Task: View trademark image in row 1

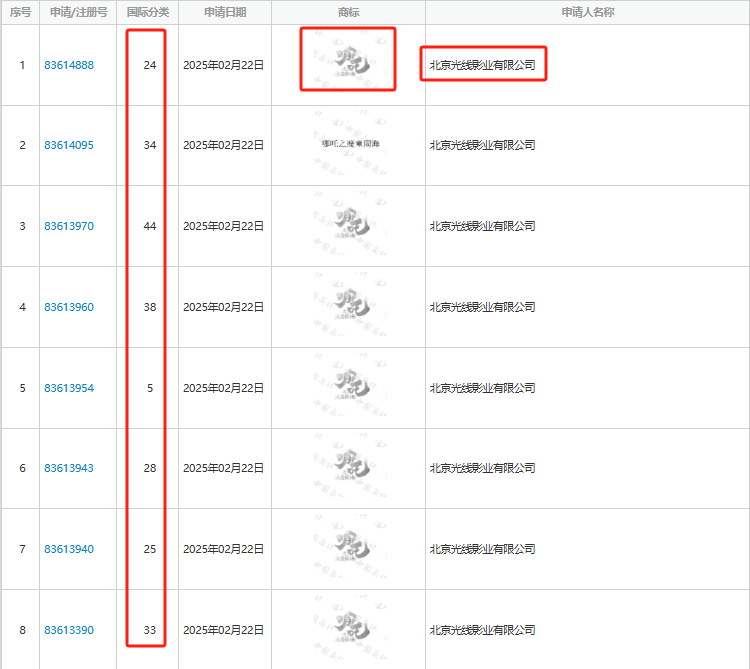Action: click(x=349, y=62)
